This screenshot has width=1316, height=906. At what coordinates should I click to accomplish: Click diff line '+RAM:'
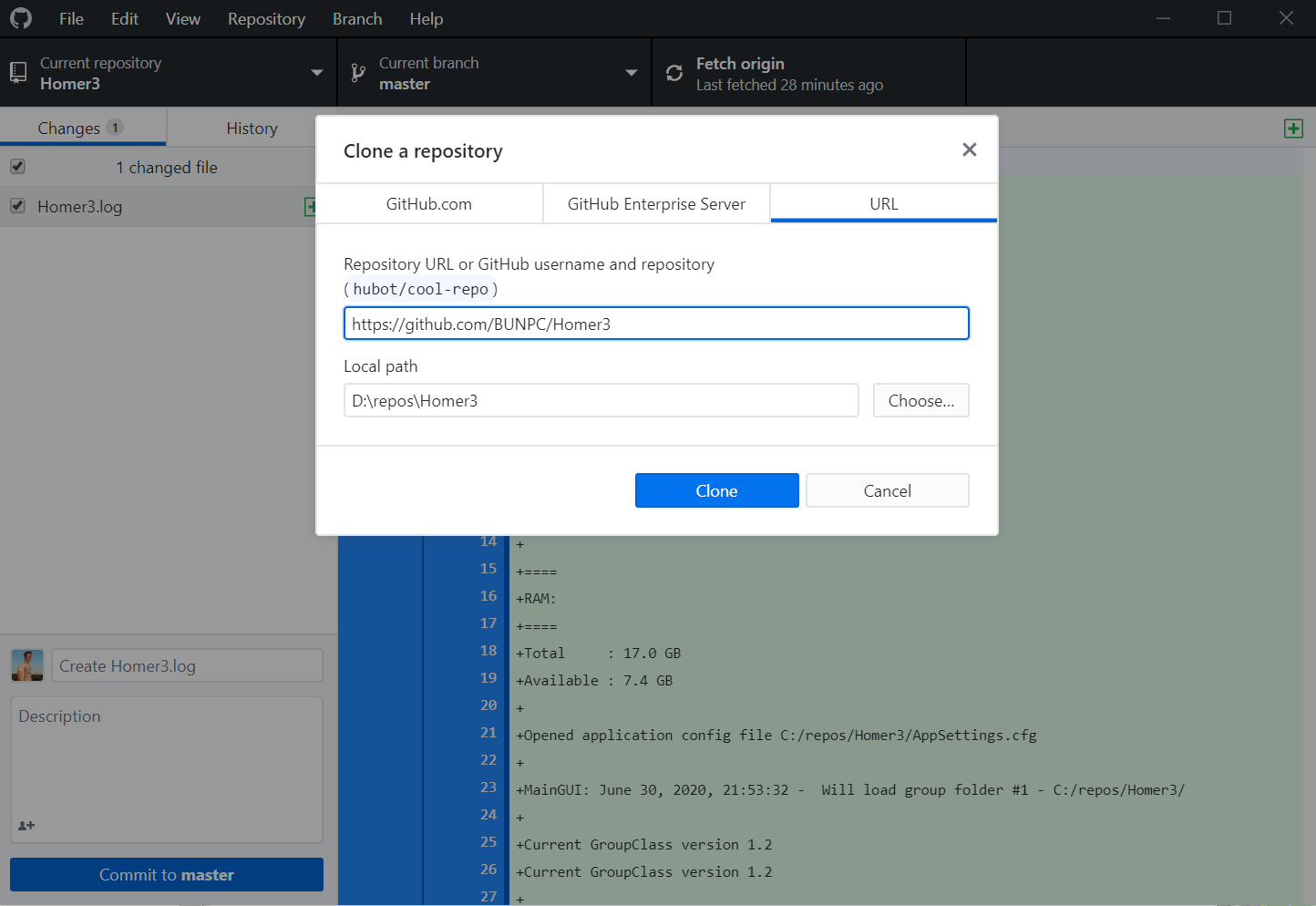tap(536, 599)
